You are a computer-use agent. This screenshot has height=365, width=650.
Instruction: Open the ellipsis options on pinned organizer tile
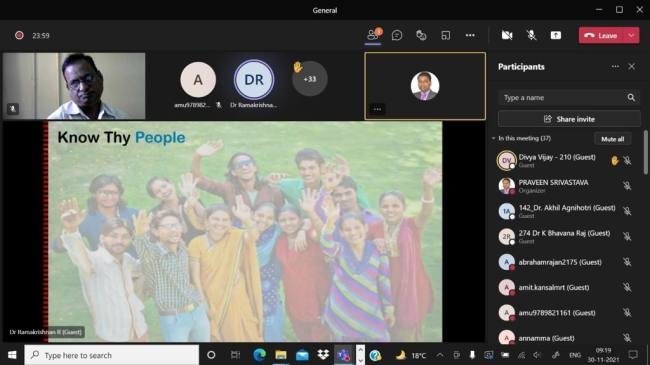tap(377, 109)
